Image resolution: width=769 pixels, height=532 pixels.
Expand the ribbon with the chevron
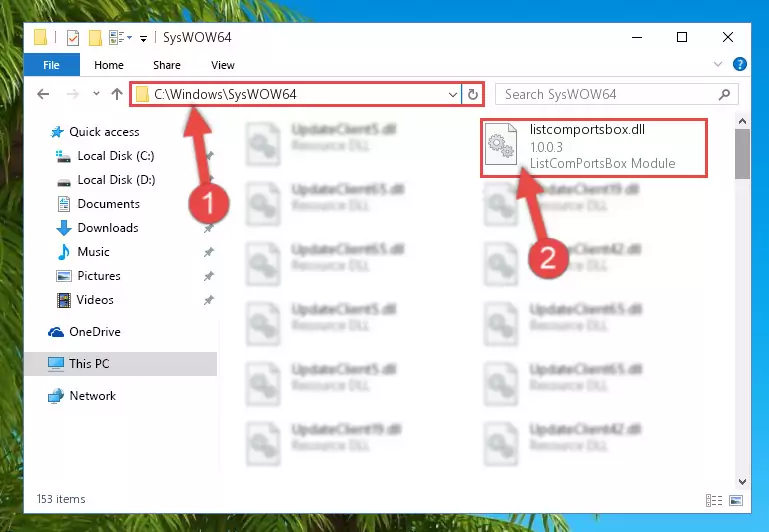(x=718, y=64)
